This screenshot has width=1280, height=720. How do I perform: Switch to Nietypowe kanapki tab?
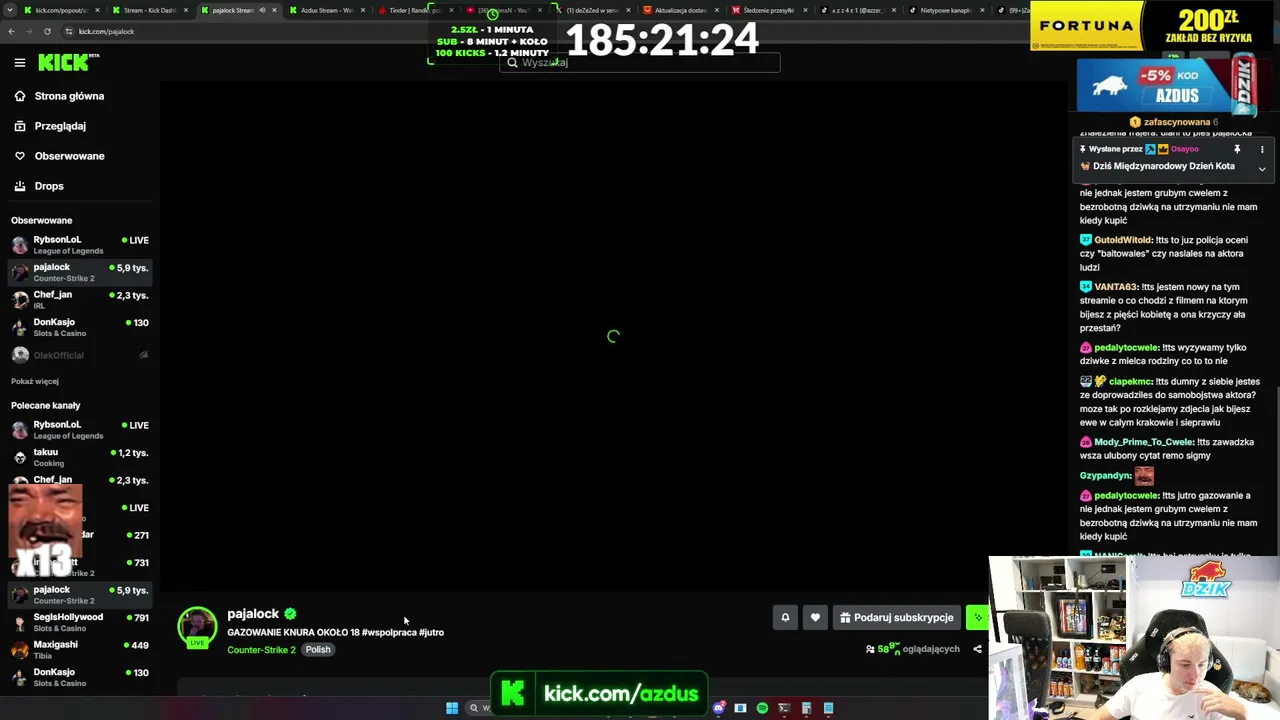(x=945, y=10)
